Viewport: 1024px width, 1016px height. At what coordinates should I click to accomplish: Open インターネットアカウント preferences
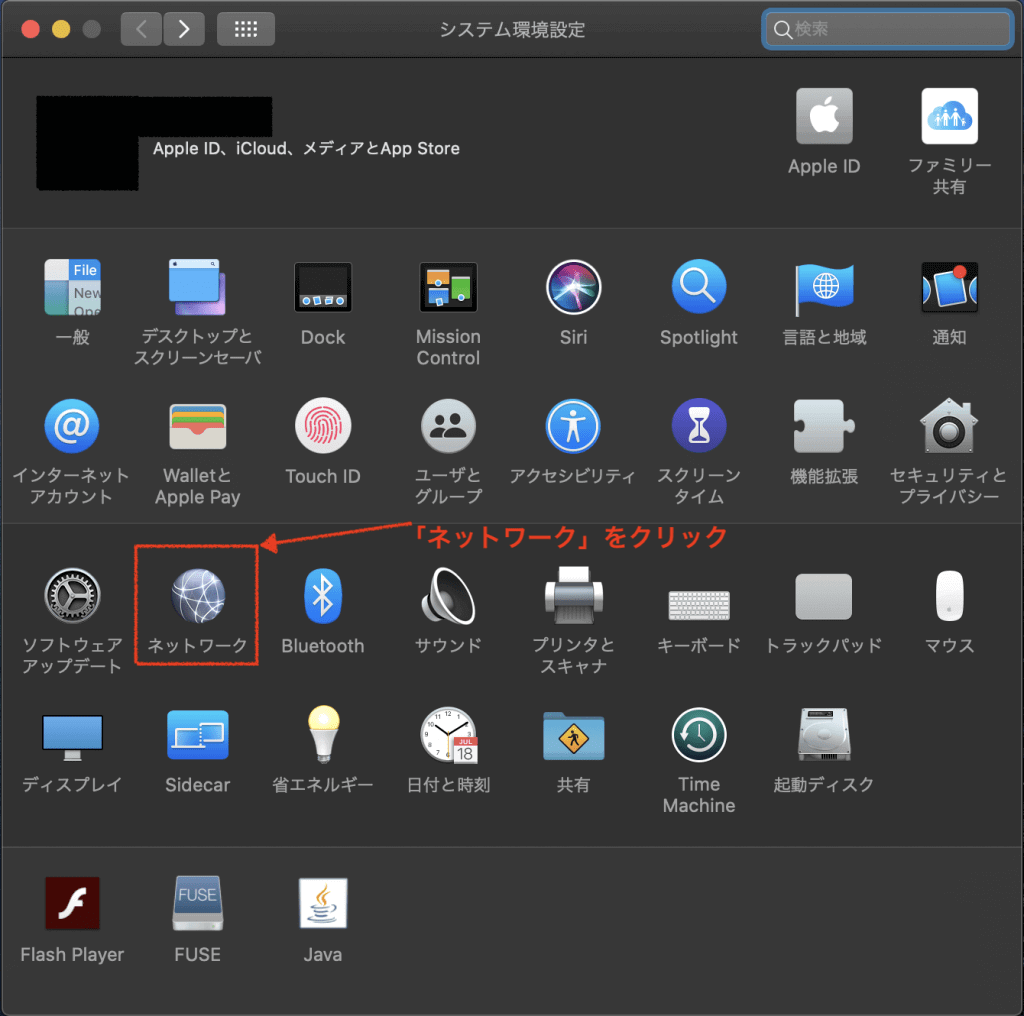click(72, 426)
